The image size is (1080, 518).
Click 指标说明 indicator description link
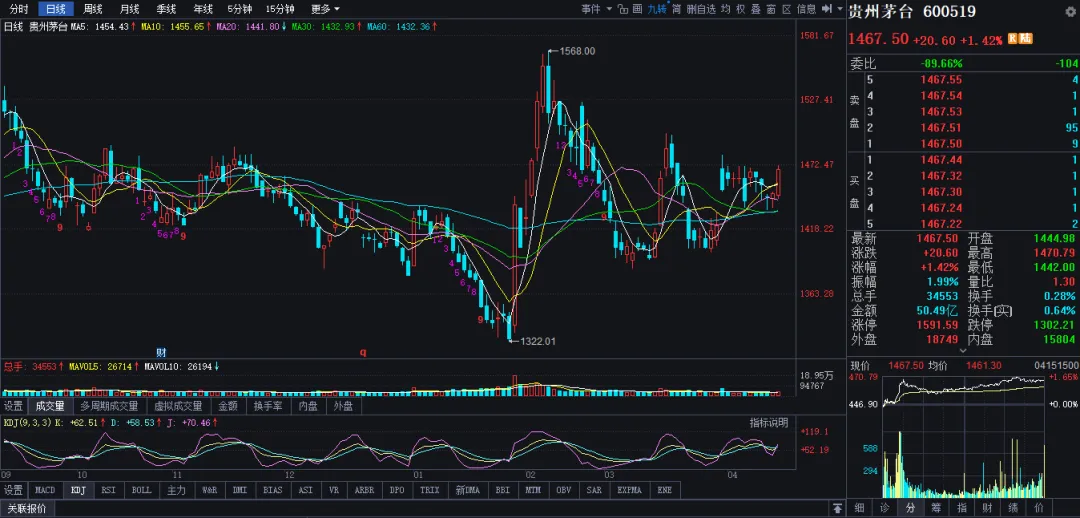(x=769, y=422)
